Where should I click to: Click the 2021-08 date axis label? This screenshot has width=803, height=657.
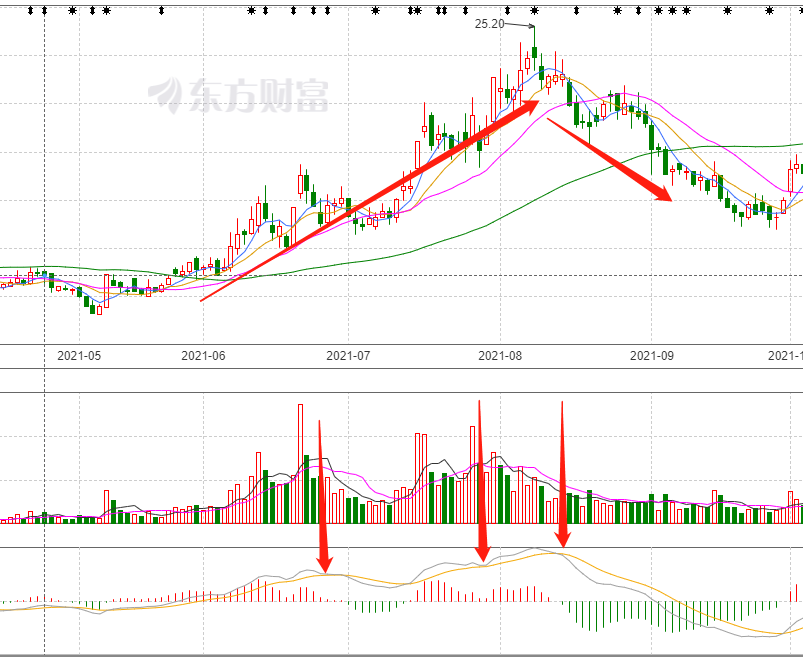click(x=500, y=355)
